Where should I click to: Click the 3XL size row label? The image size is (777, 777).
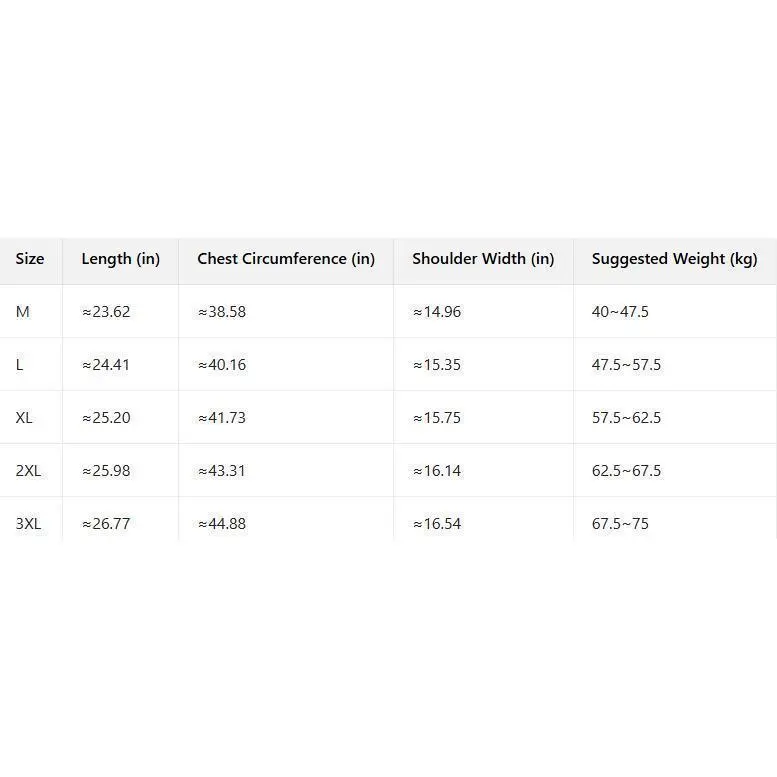(28, 524)
